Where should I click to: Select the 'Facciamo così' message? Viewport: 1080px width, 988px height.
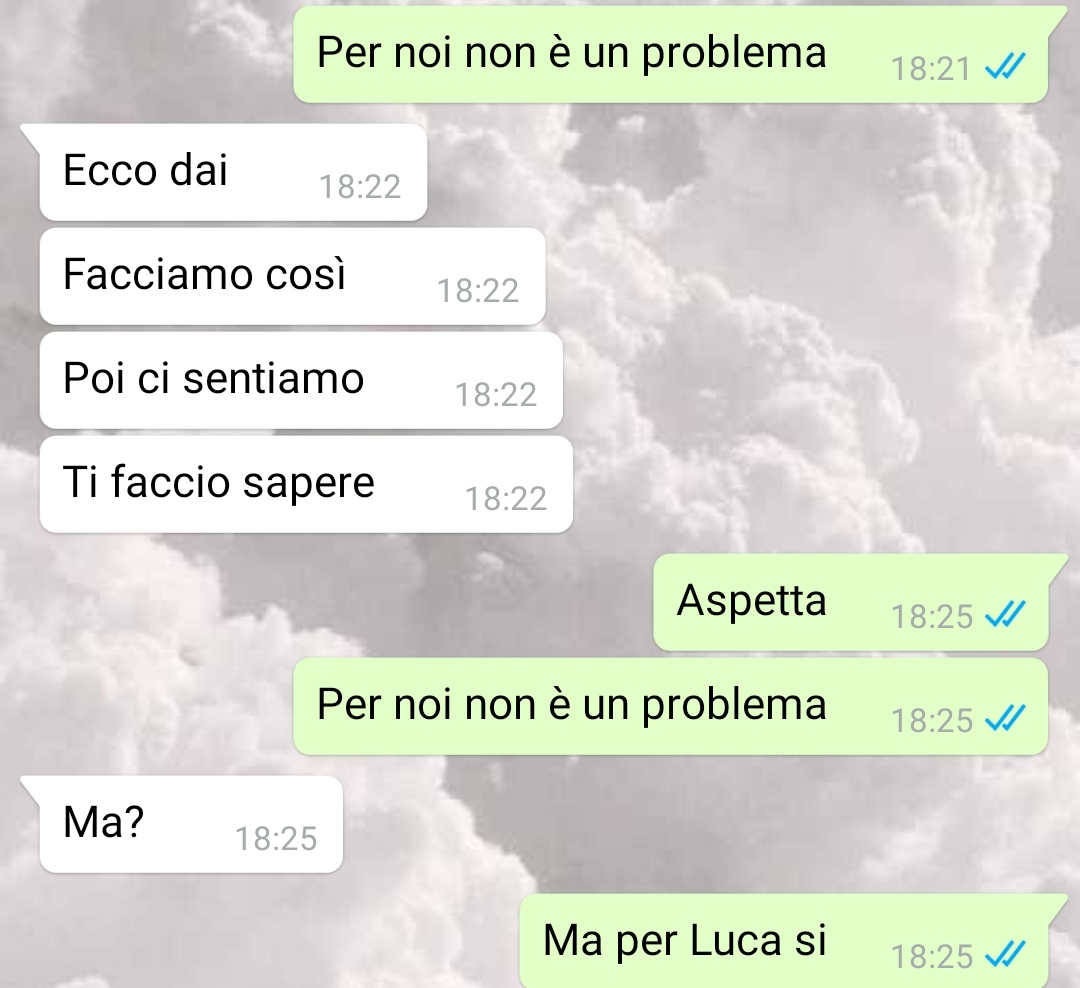tap(293, 276)
